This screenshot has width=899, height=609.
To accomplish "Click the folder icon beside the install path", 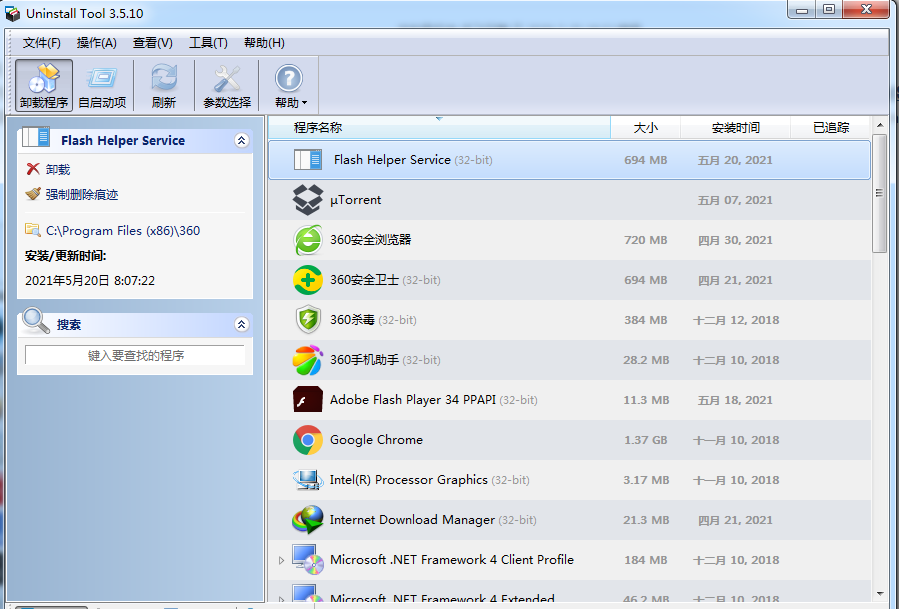I will (33, 230).
